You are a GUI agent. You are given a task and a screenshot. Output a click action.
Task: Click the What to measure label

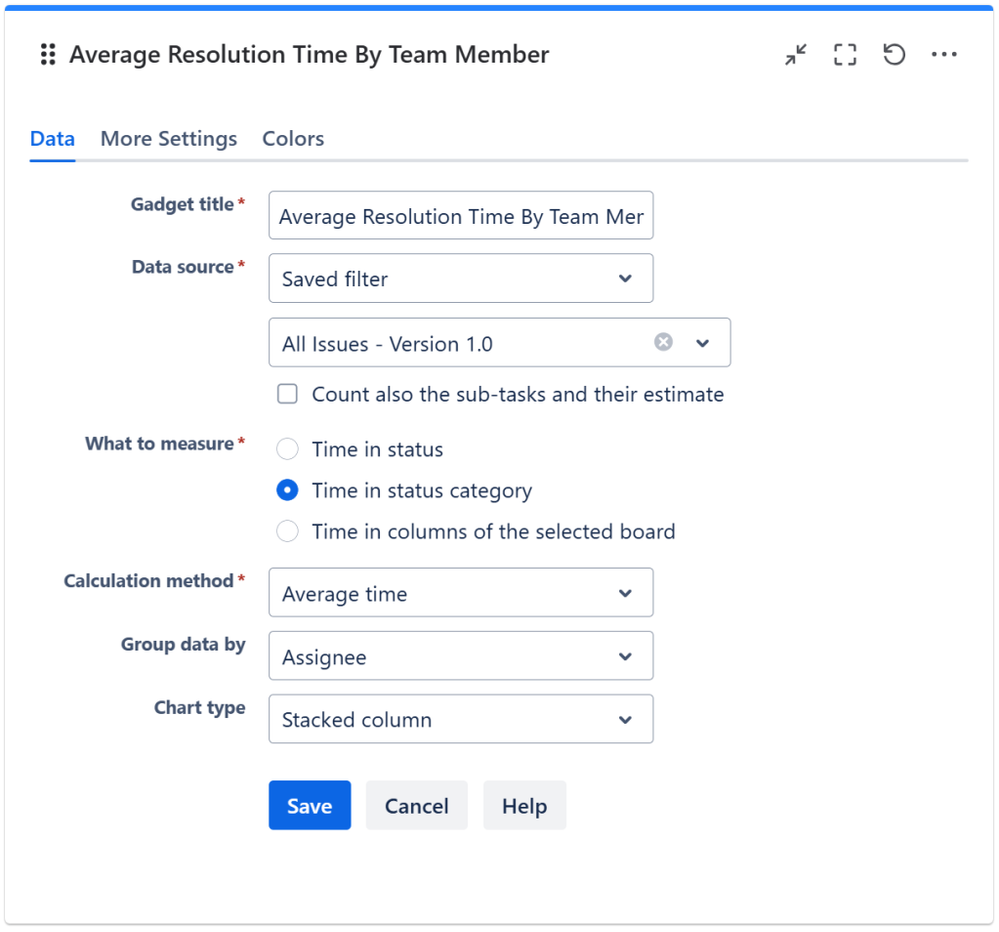(159, 443)
